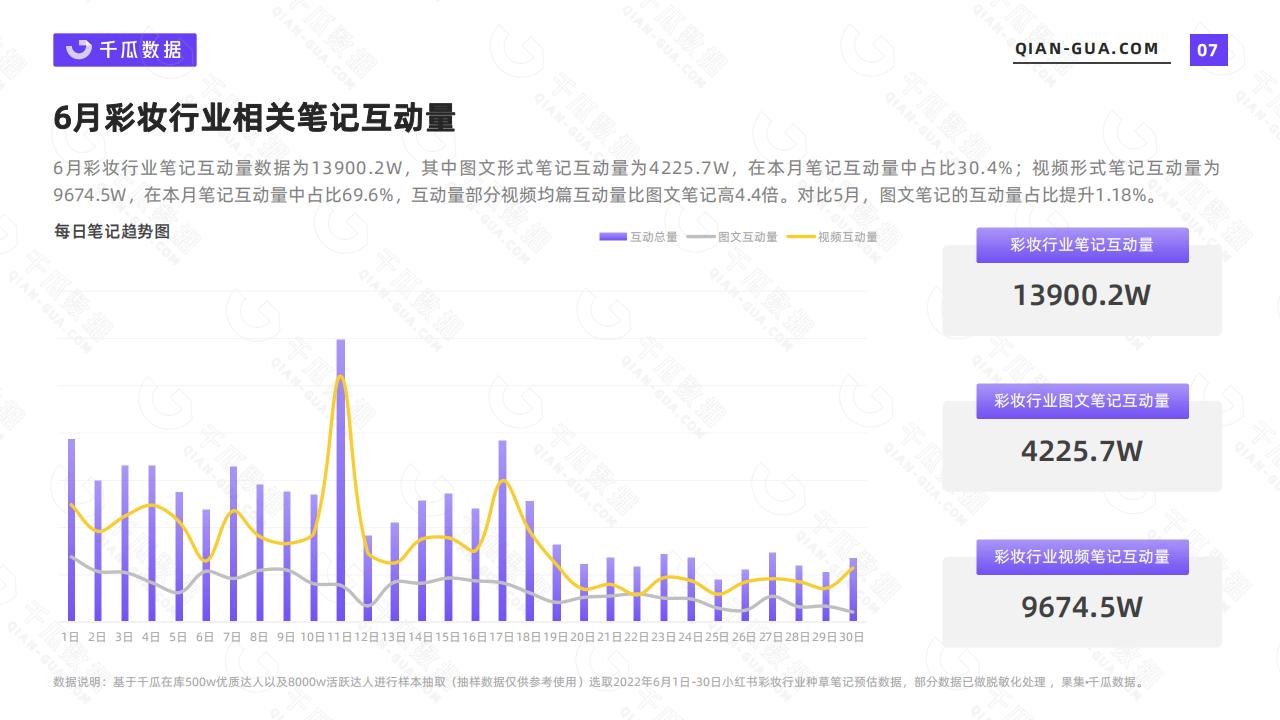Click the 彩妆行业图文笔记互动量 label
Screen dimensions: 1280x720
1082,401
